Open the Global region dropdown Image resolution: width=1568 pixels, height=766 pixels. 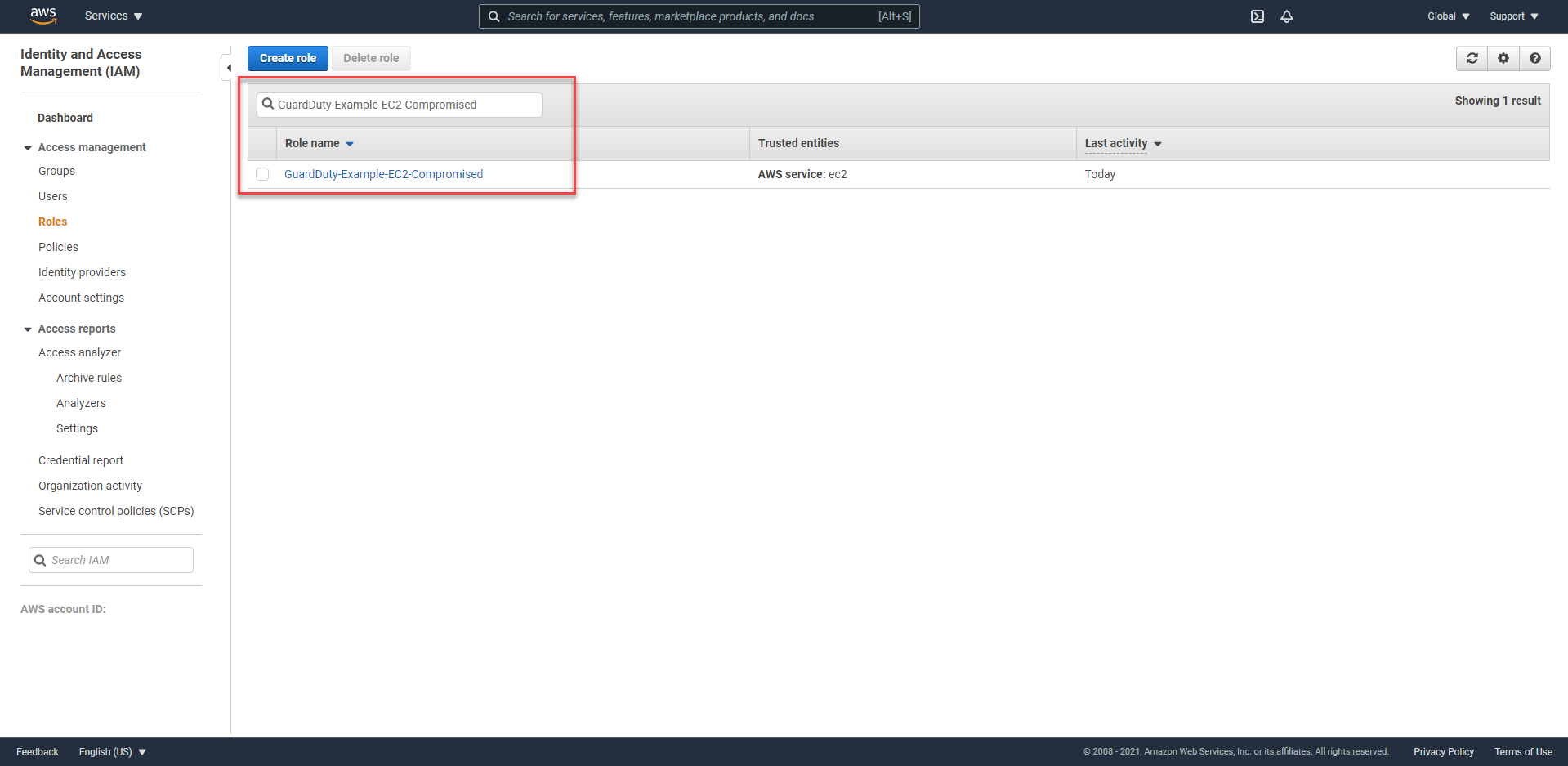click(x=1448, y=16)
